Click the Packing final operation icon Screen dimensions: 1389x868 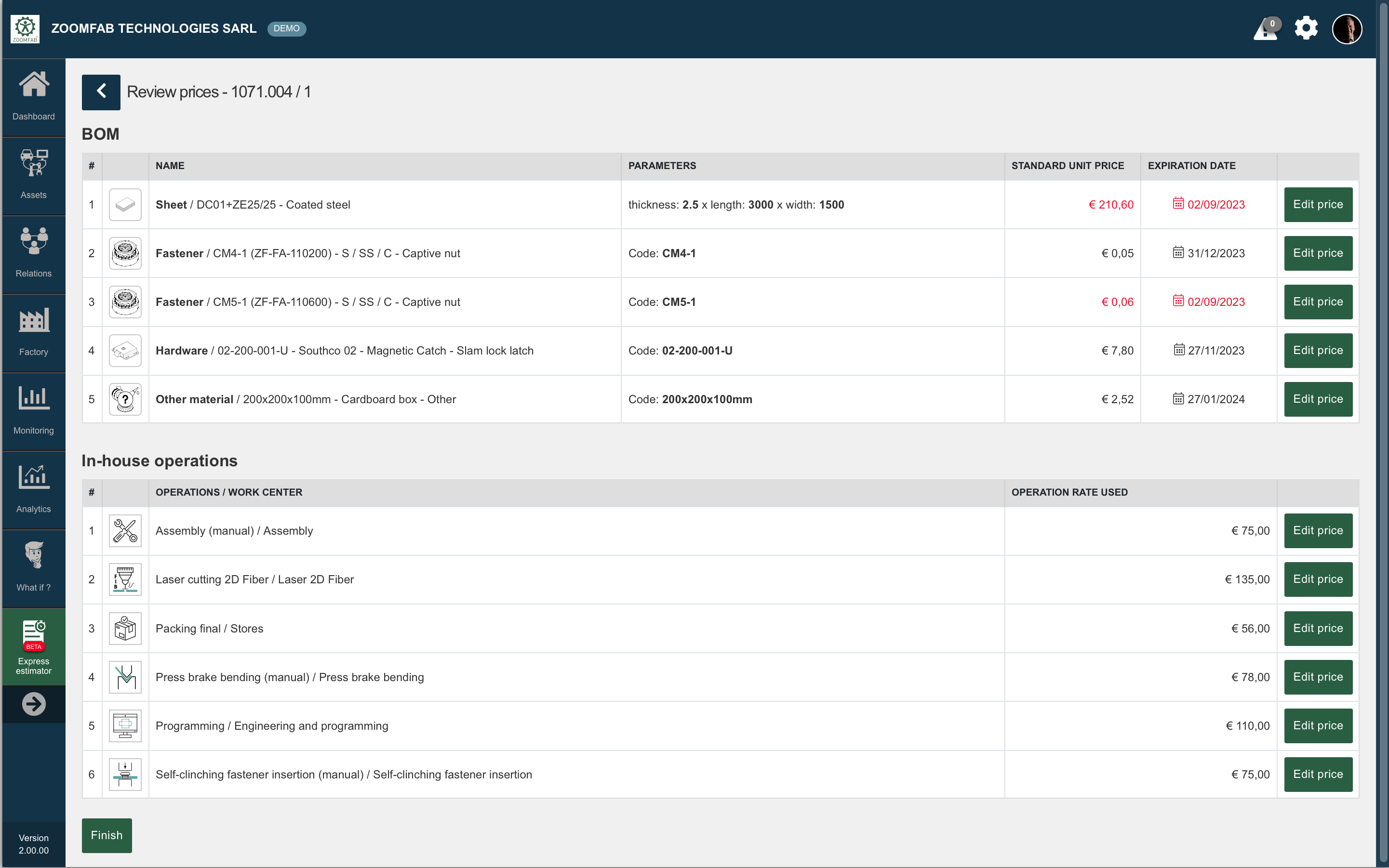click(x=125, y=628)
